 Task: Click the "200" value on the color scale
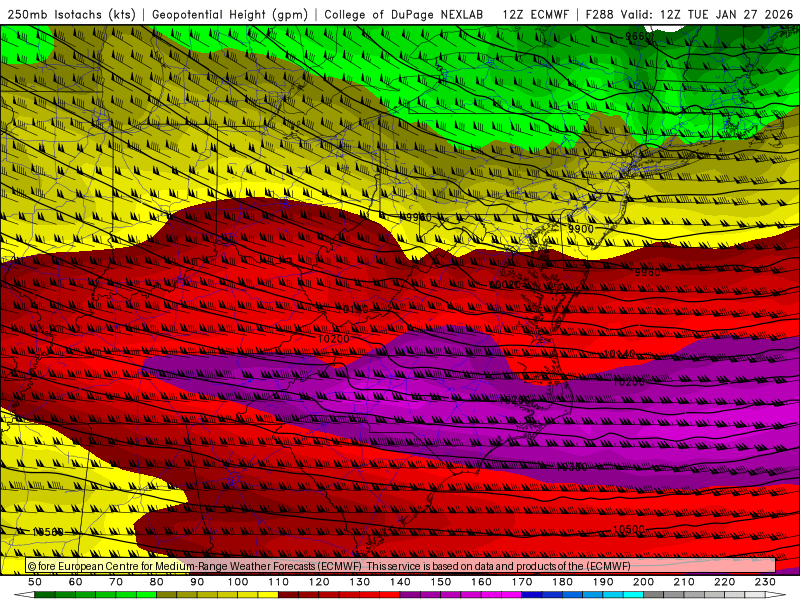pos(643,582)
